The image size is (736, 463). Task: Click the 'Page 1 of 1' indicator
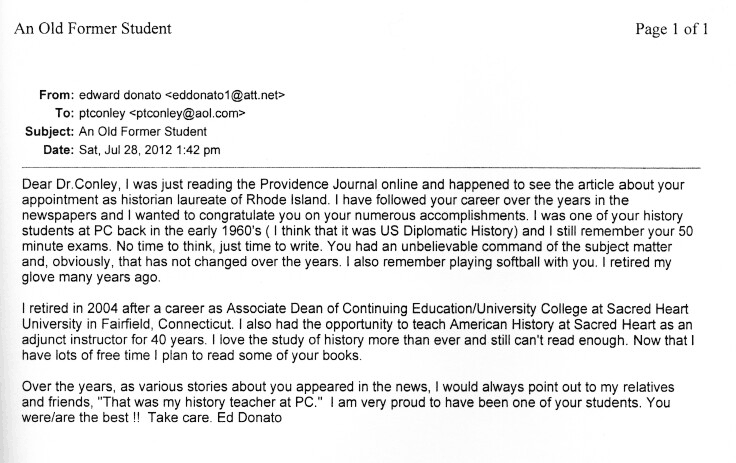tap(672, 28)
